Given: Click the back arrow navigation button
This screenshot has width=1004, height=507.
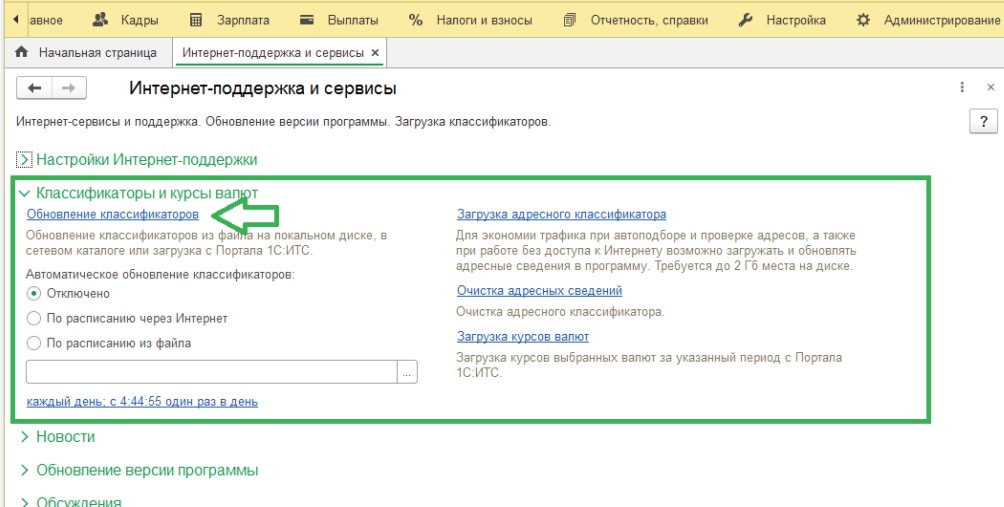Looking at the screenshot, I should coord(35,89).
